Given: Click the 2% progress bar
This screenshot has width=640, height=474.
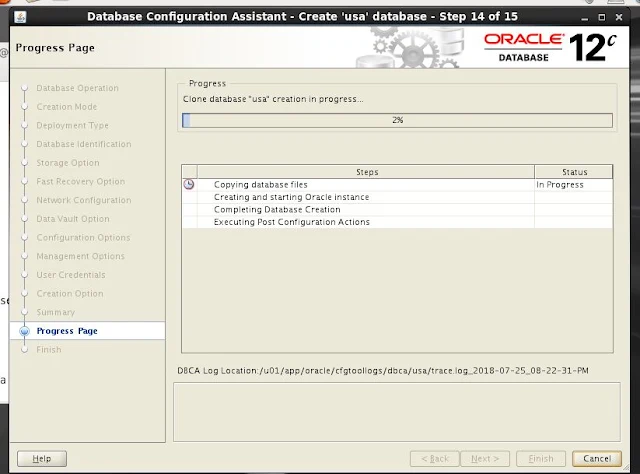Looking at the screenshot, I should pos(397,120).
